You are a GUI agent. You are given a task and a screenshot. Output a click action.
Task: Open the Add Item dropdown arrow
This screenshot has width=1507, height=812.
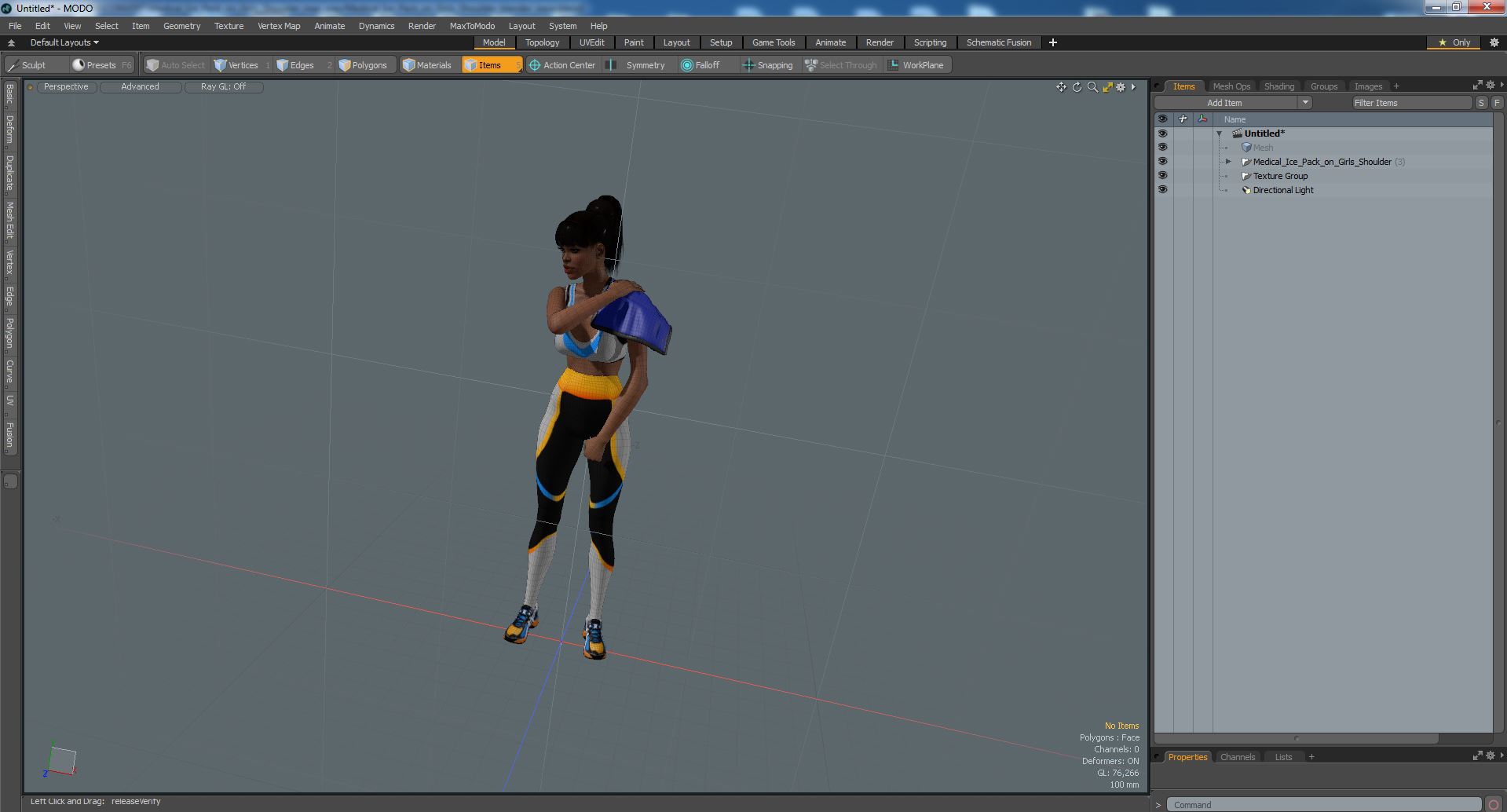[1305, 103]
